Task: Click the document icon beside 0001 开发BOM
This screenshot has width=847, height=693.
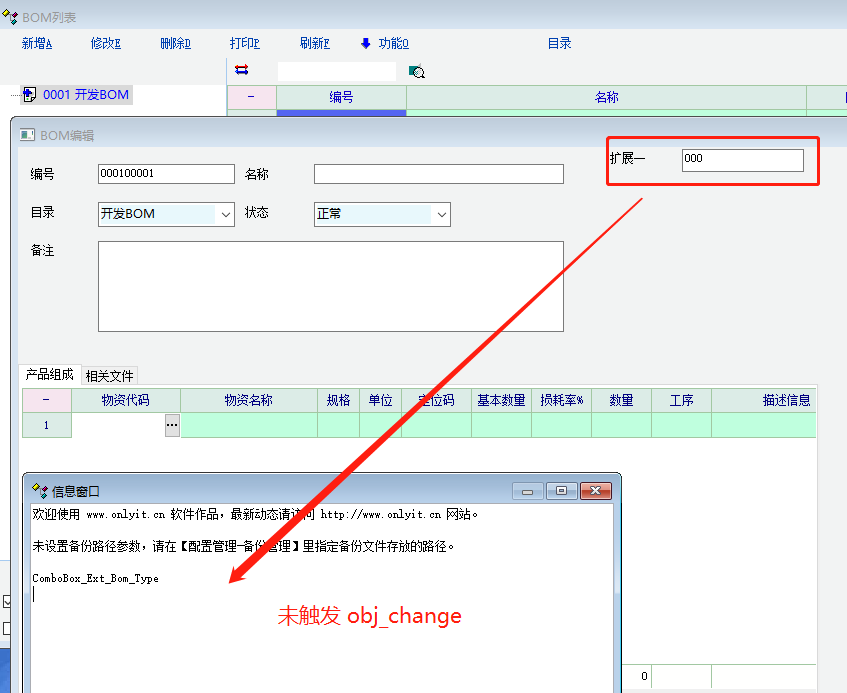Action: pos(30,95)
